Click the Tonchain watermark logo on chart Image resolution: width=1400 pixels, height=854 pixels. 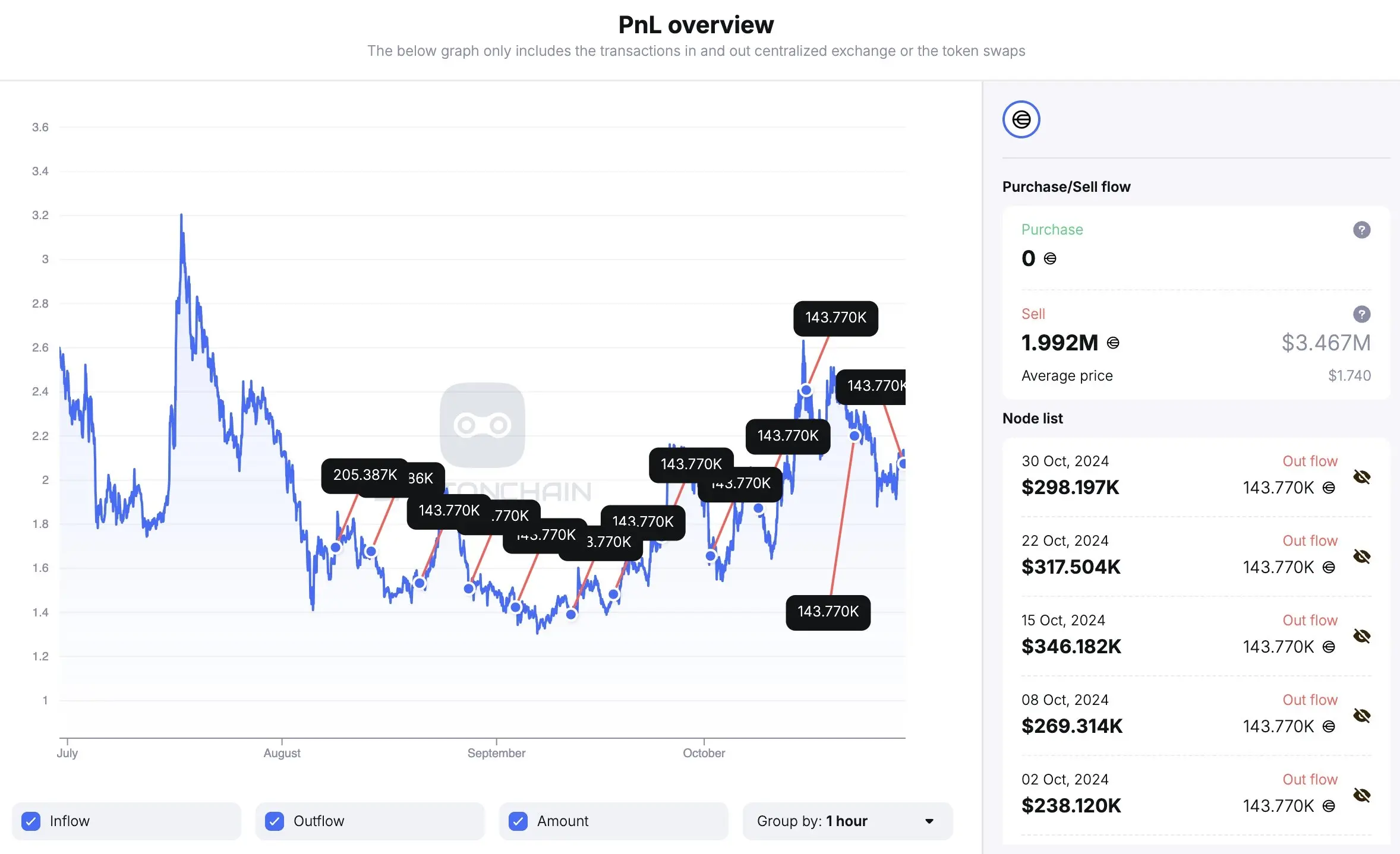pos(482,425)
